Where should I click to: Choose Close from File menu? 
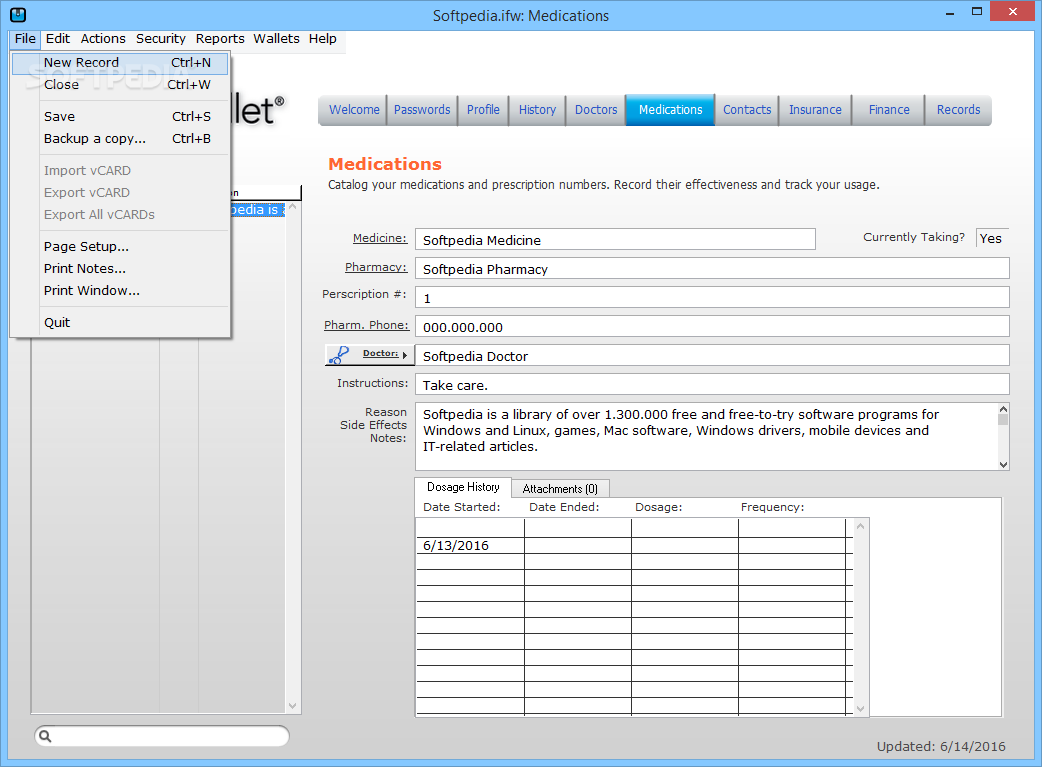(x=120, y=84)
